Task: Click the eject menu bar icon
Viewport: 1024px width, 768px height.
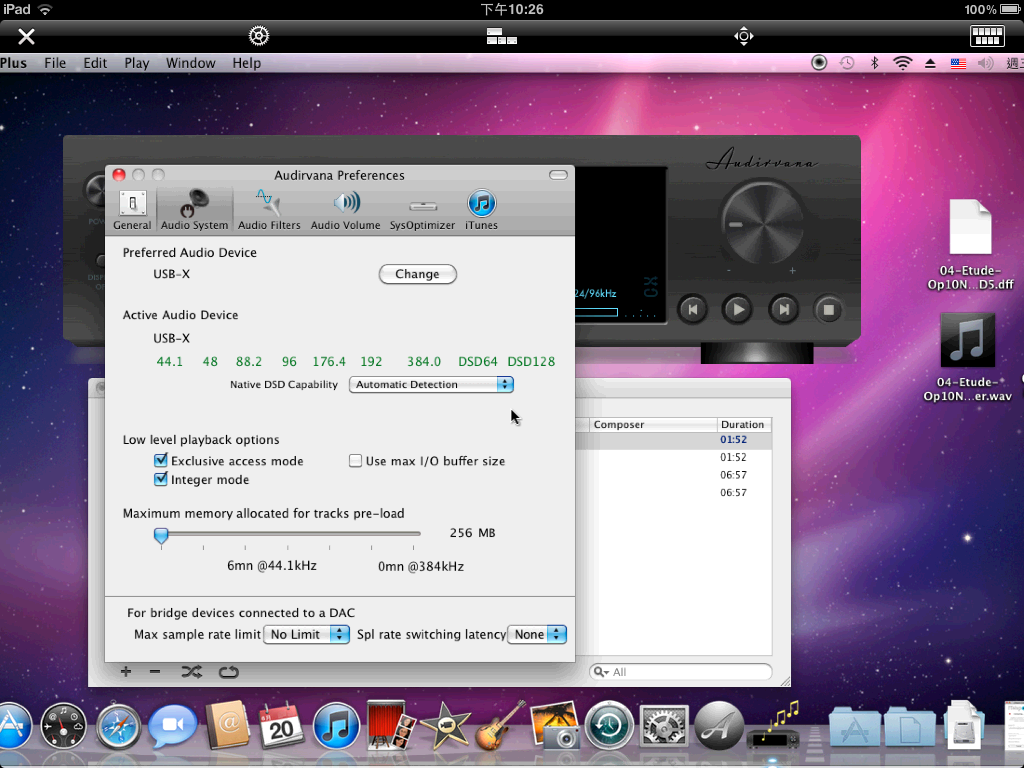Action: coord(930,63)
